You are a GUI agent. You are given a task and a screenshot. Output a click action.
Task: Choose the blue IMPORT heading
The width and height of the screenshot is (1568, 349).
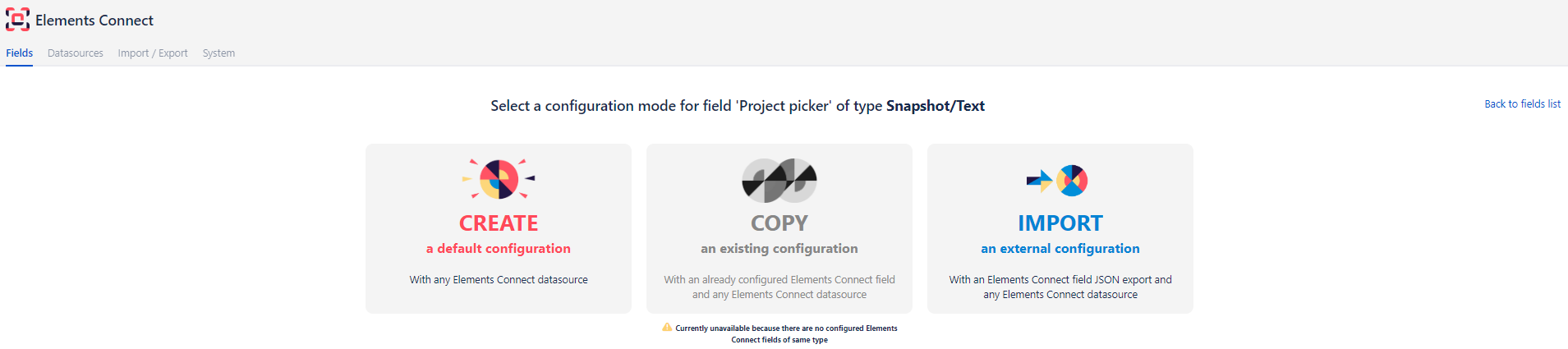point(1060,223)
